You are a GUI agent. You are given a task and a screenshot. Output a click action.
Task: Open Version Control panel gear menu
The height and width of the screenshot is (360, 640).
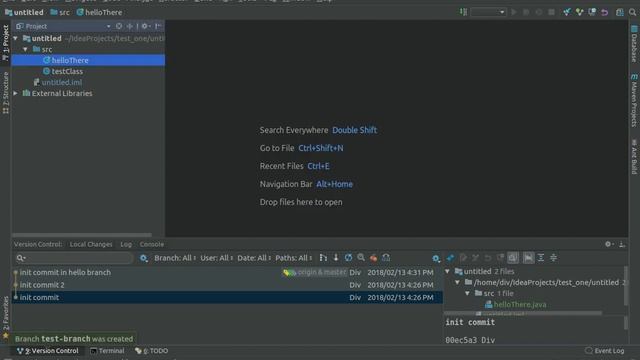pyautogui.click(x=609, y=244)
